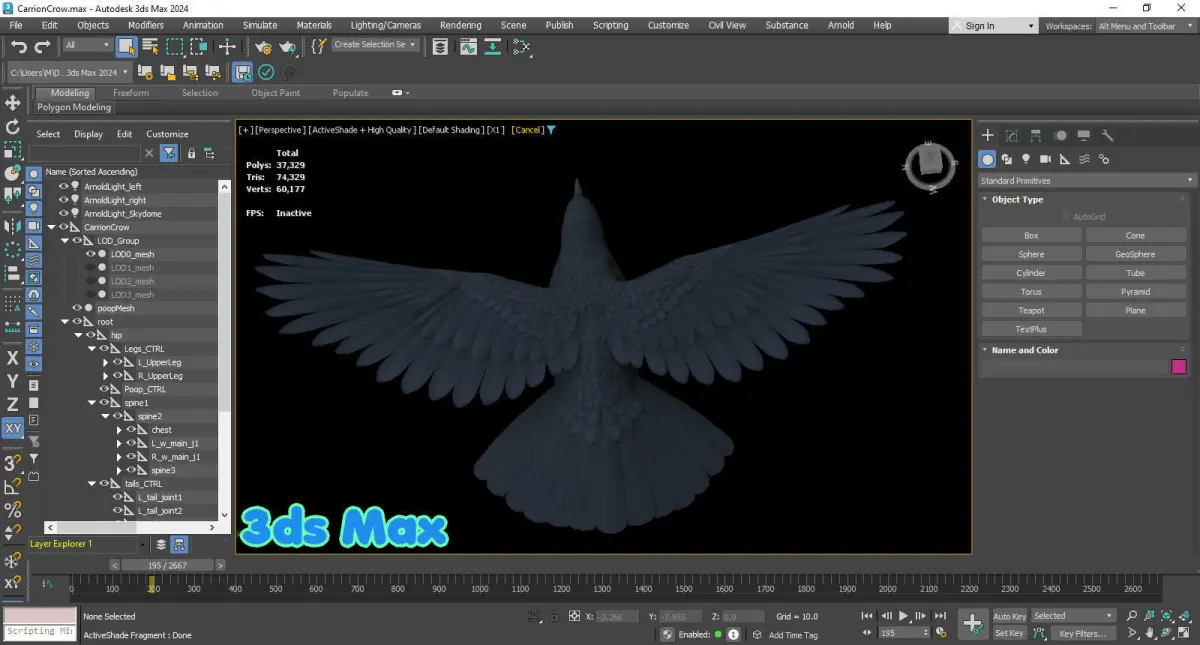Open the Hierarchy panel tab icon
This screenshot has height=645, width=1200.
coord(1036,135)
